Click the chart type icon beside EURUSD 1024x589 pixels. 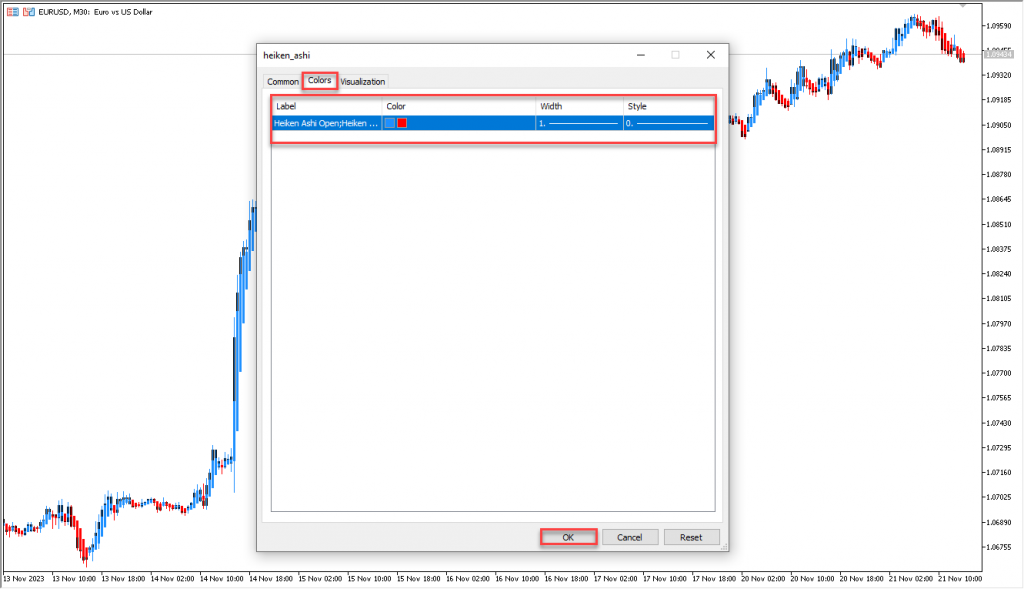coord(29,12)
